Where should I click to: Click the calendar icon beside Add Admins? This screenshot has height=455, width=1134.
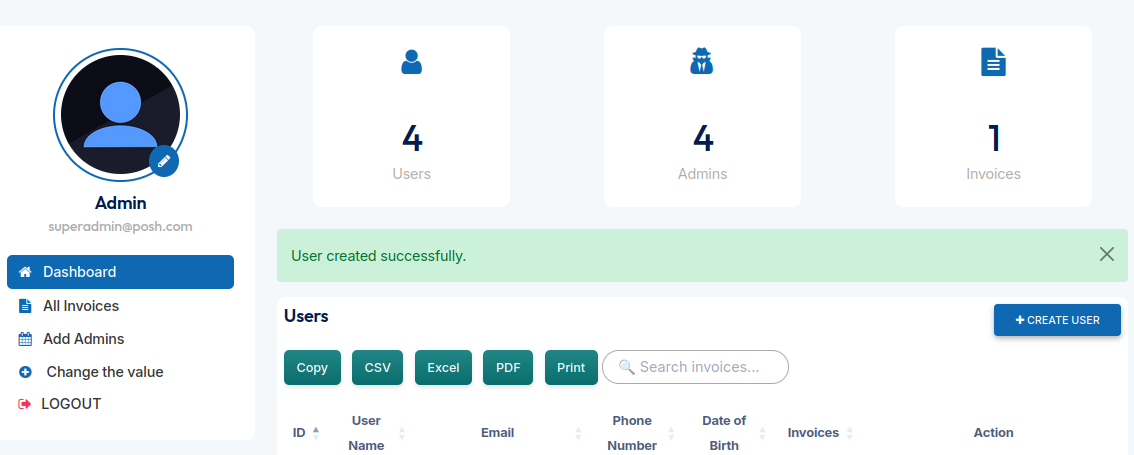(x=26, y=339)
